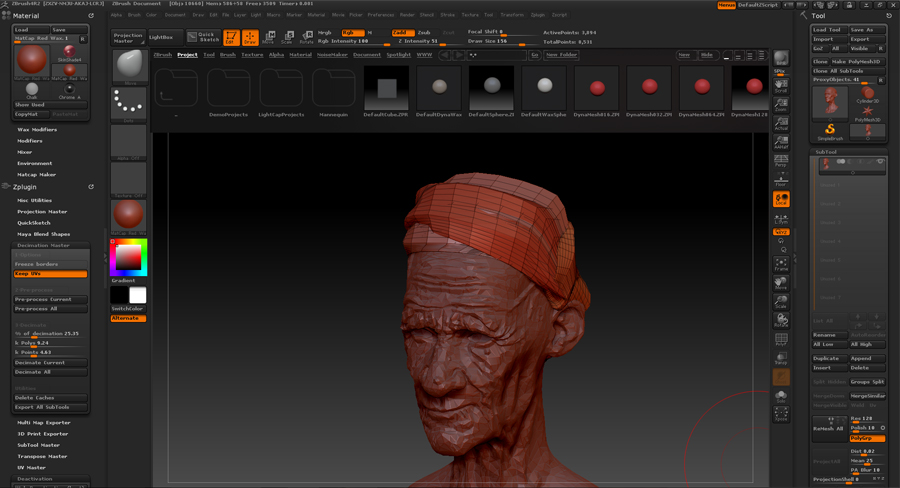The height and width of the screenshot is (488, 900).
Task: Activate Edit mode button
Action: [231, 37]
